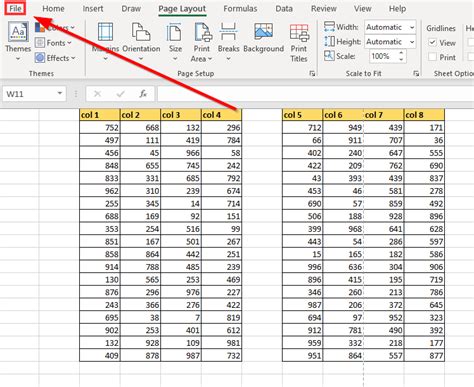This screenshot has width=474, height=387.
Task: Launch the Page Setup dialog launcher
Action: [312, 74]
